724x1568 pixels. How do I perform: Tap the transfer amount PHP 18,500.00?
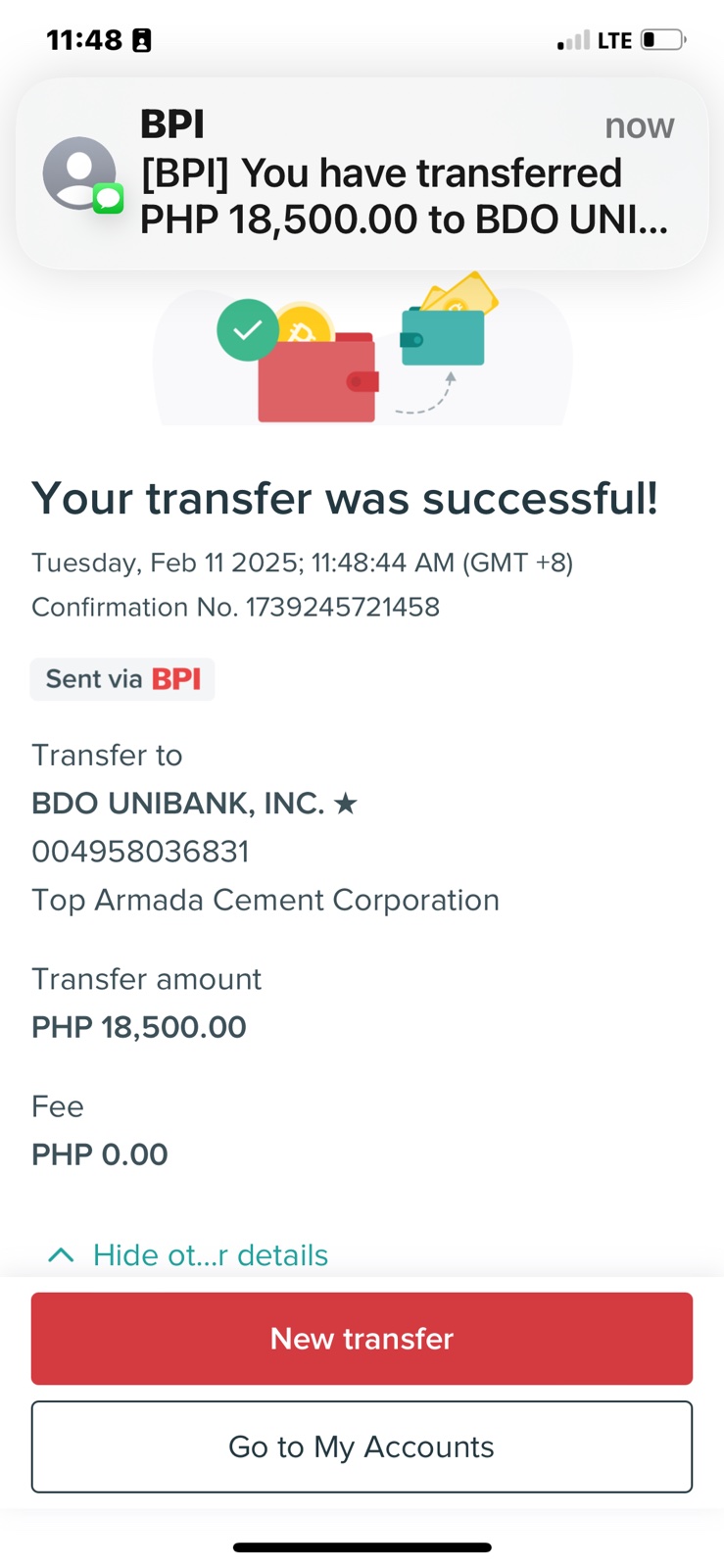[x=139, y=1027]
